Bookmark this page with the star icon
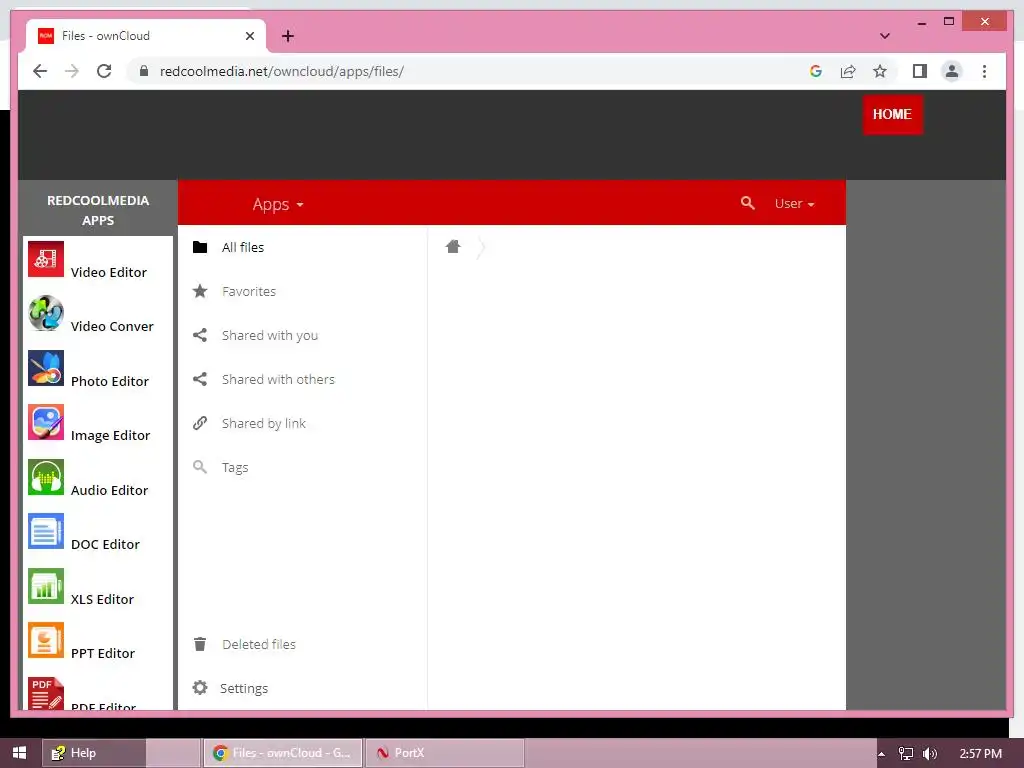 pos(880,71)
